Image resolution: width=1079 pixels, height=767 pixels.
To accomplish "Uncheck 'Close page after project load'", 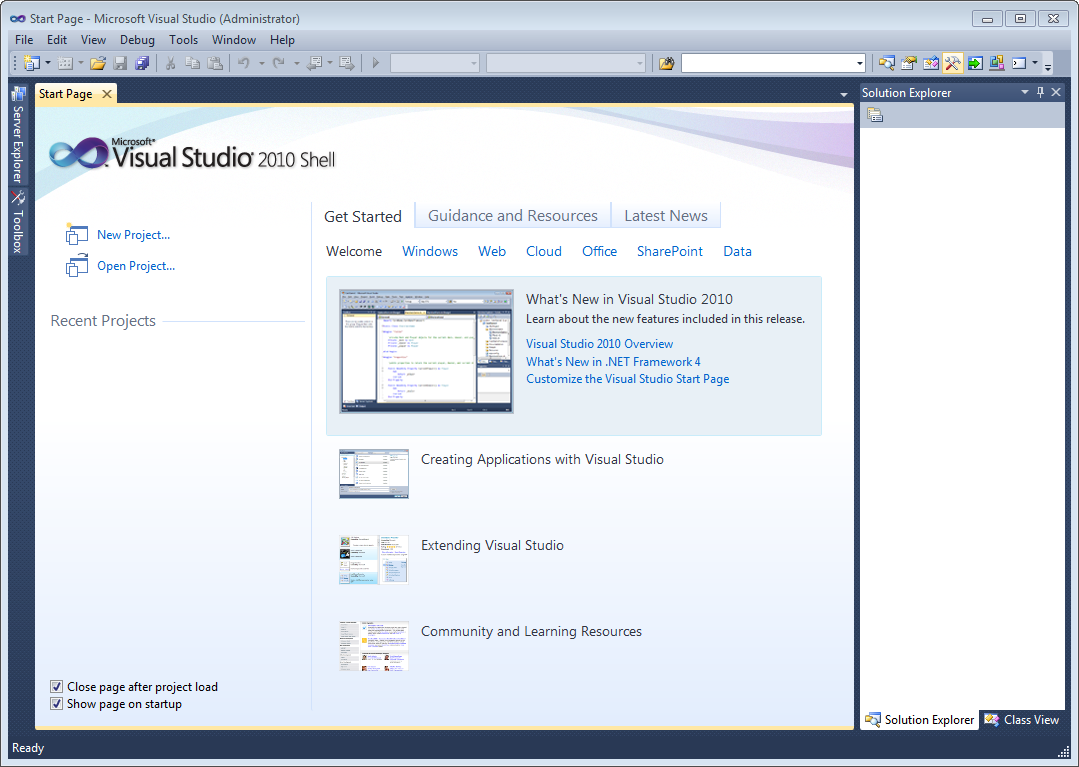I will [57, 686].
